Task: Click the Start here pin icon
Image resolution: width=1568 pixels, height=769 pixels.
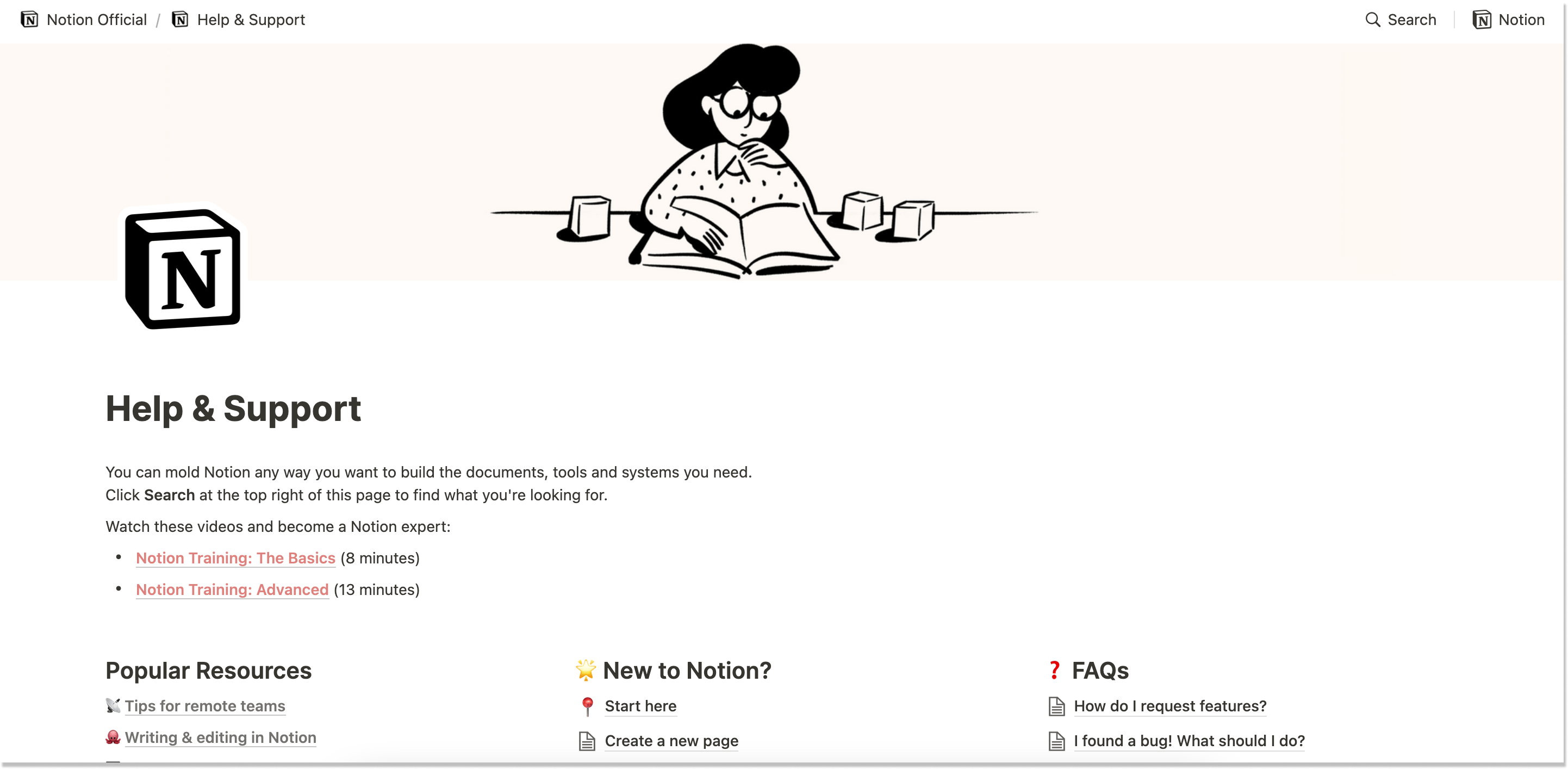Action: [x=587, y=706]
